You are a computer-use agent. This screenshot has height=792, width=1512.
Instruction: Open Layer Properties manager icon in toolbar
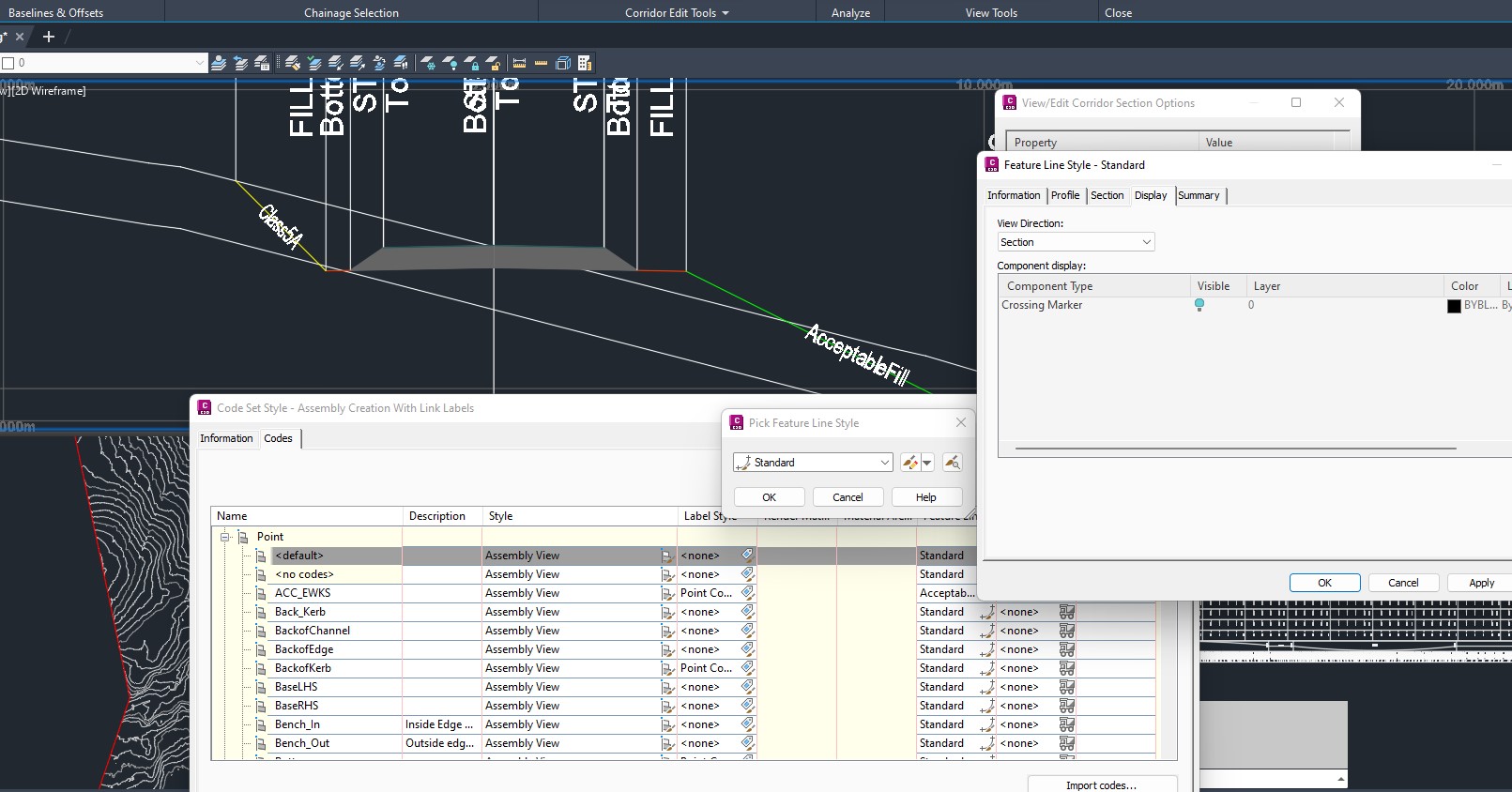point(219,64)
